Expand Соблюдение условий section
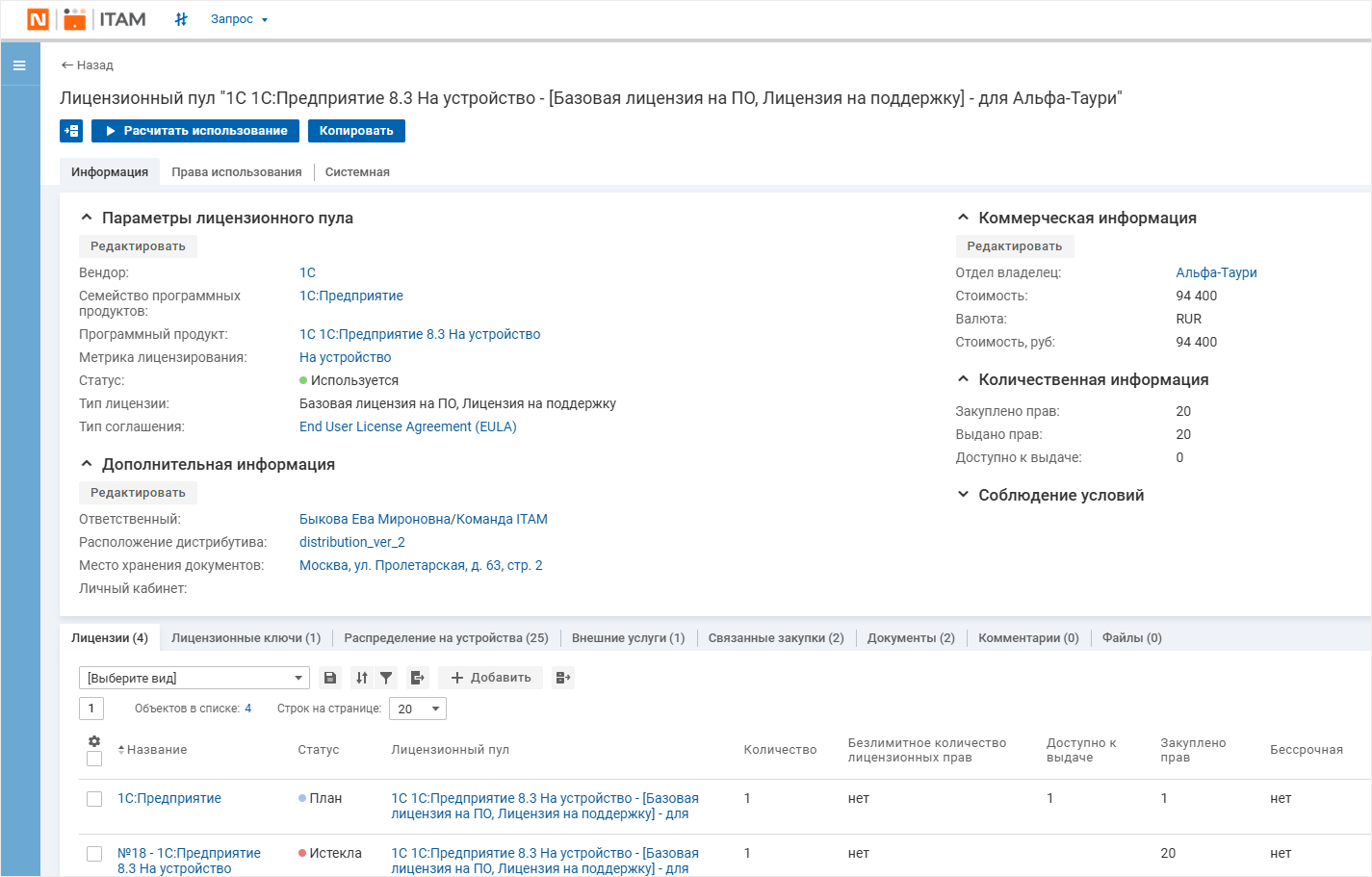Image resolution: width=1372 pixels, height=877 pixels. (963, 495)
